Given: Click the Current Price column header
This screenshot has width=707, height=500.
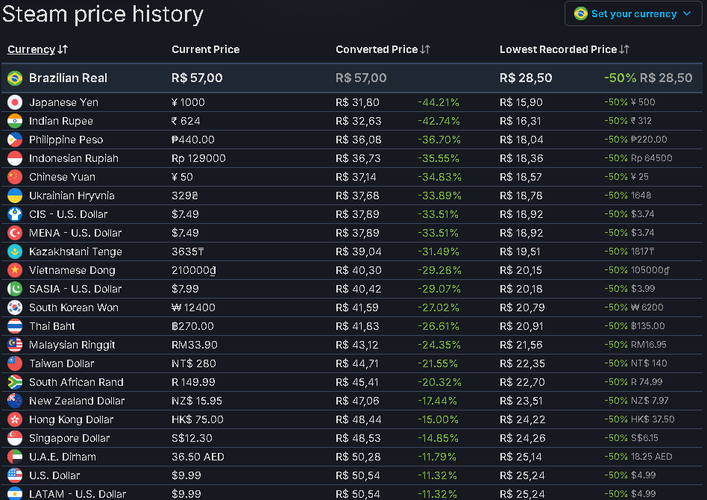Looking at the screenshot, I should [x=205, y=49].
